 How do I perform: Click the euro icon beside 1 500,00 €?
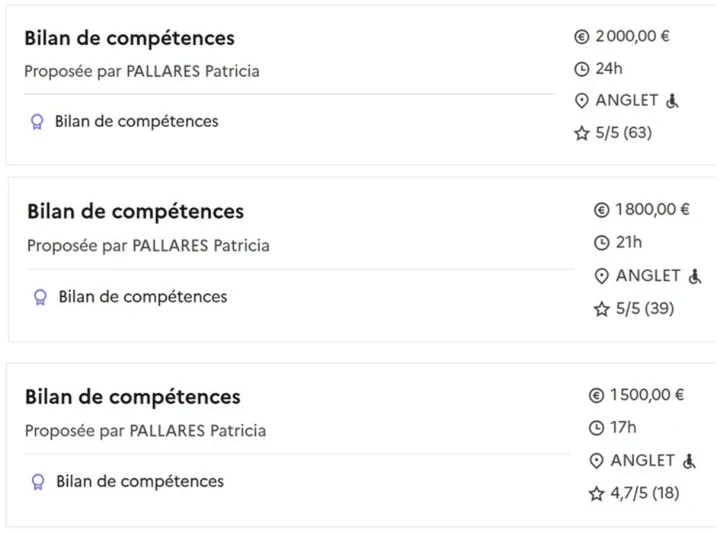[x=597, y=396]
